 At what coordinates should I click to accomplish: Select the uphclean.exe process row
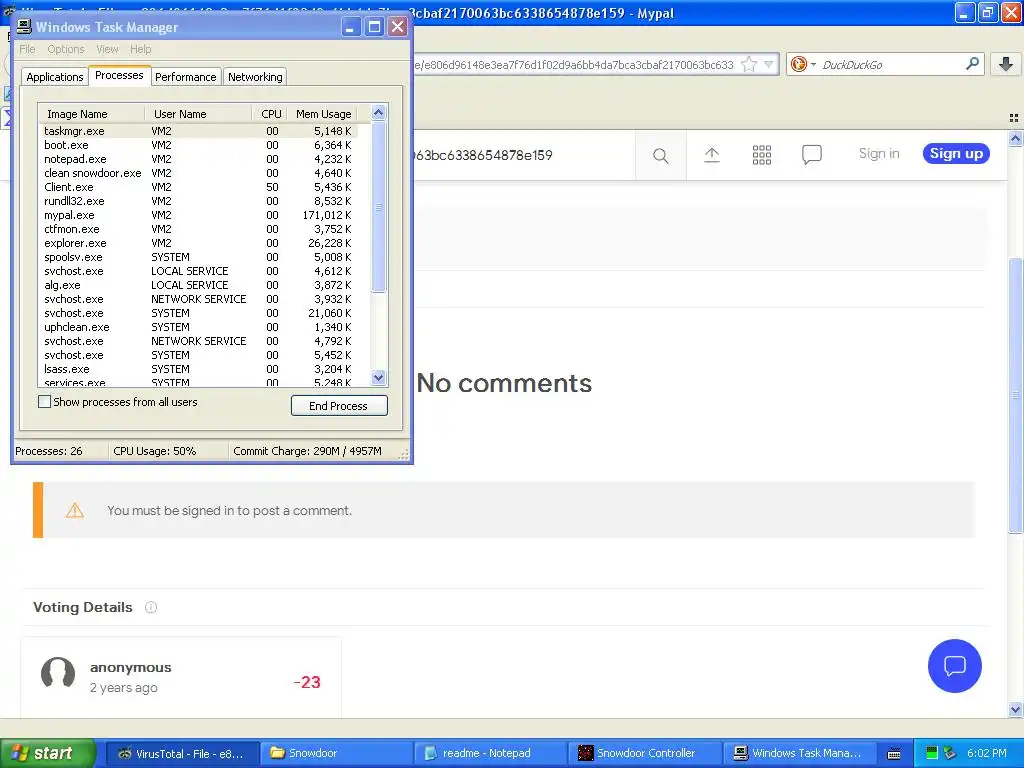tap(199, 327)
